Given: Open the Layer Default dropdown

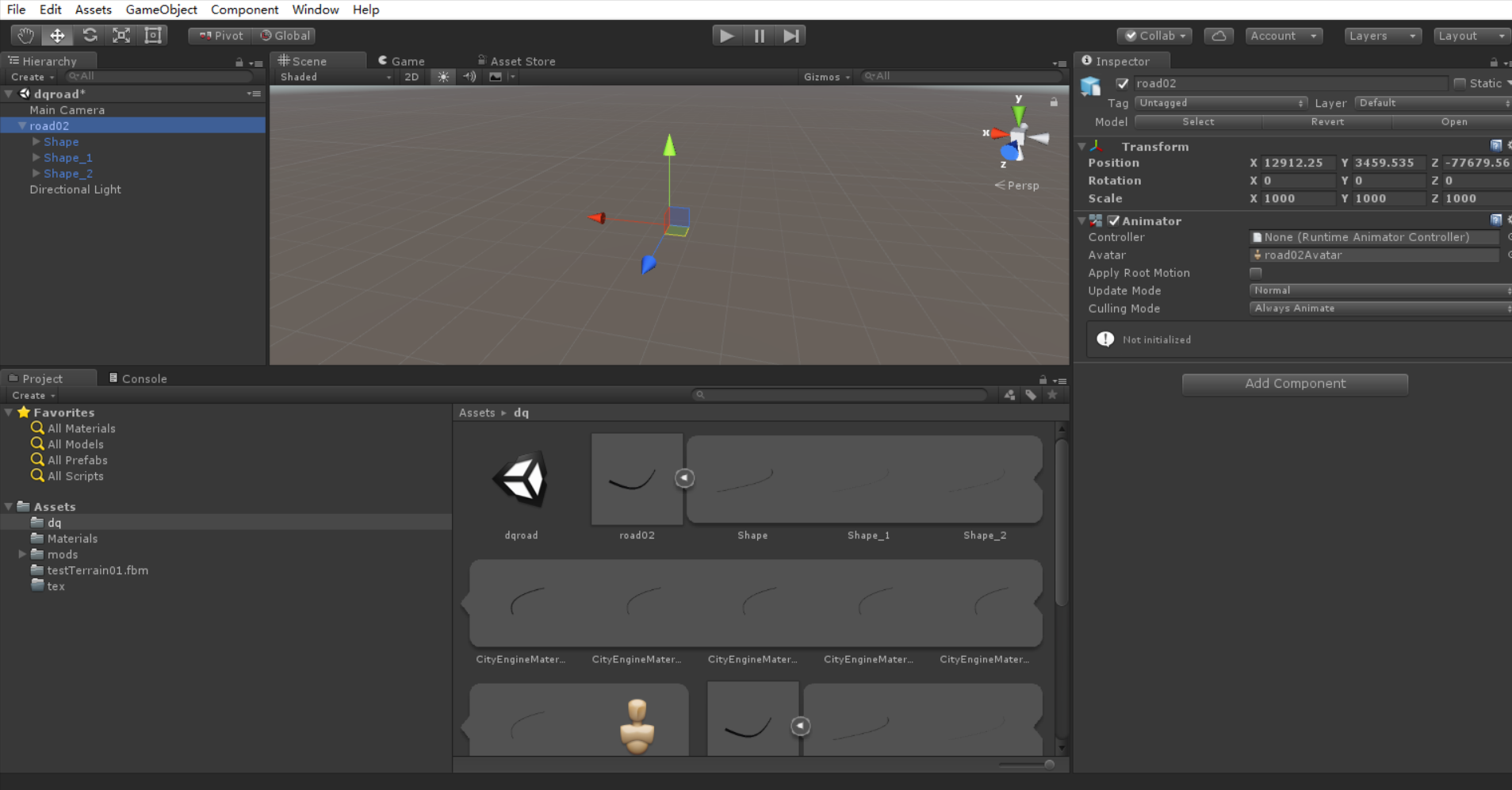Looking at the screenshot, I should [x=1434, y=103].
